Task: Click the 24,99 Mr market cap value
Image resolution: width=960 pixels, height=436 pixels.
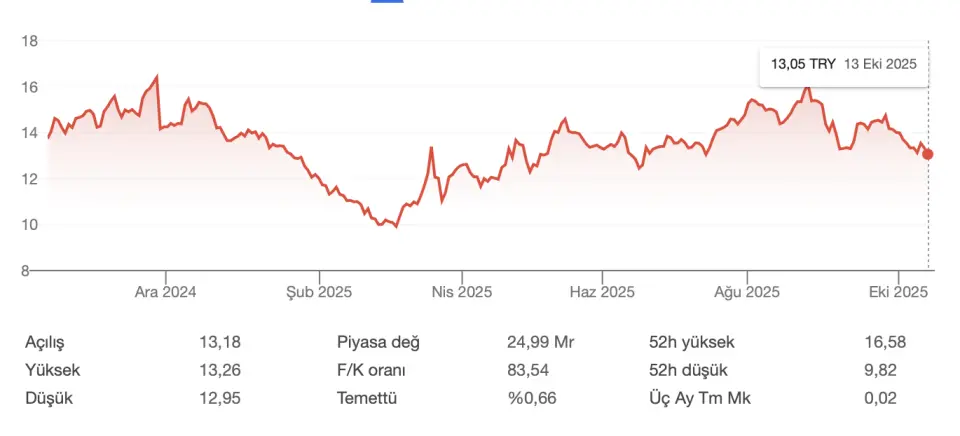Action: point(541,342)
